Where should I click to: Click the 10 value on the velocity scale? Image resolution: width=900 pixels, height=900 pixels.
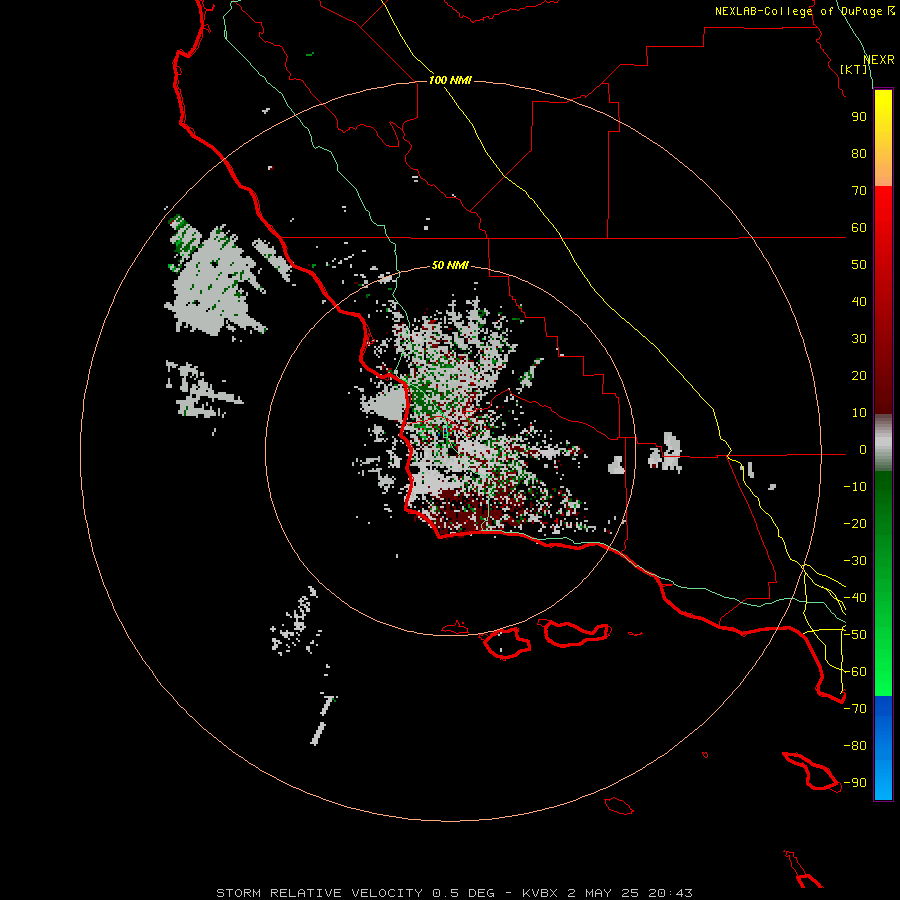coord(859,413)
